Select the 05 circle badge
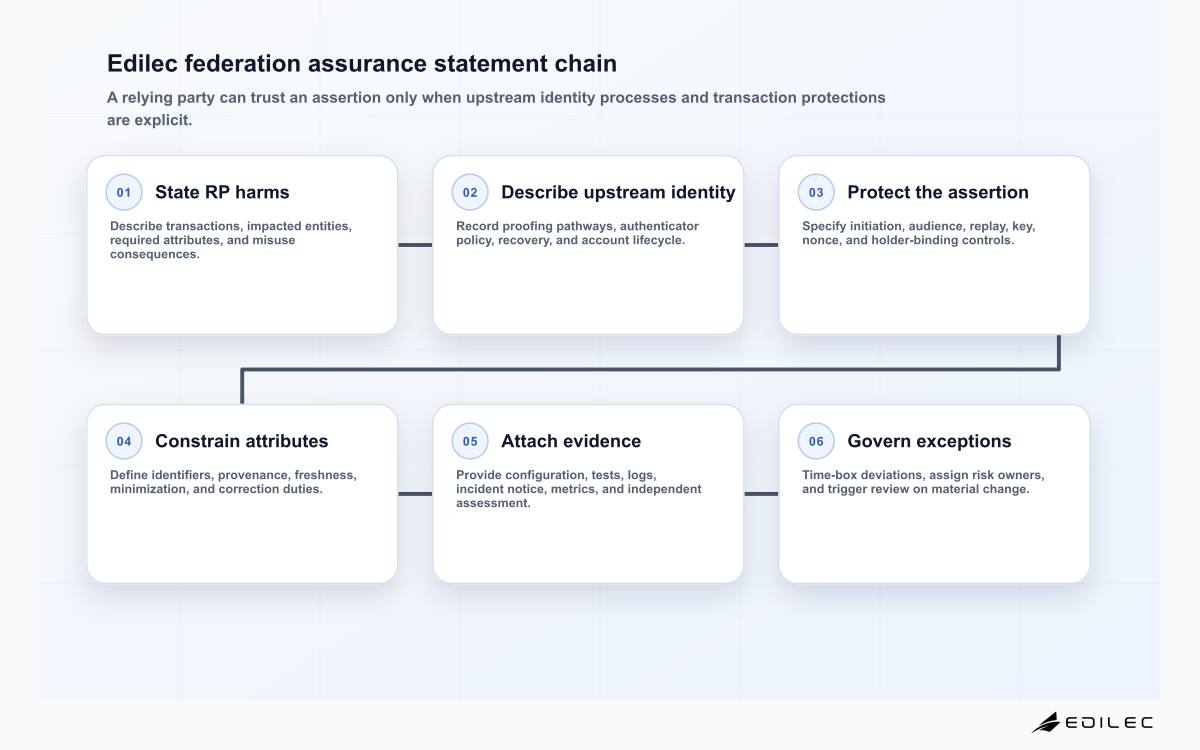This screenshot has height=750, width=1200. pyautogui.click(x=470, y=441)
